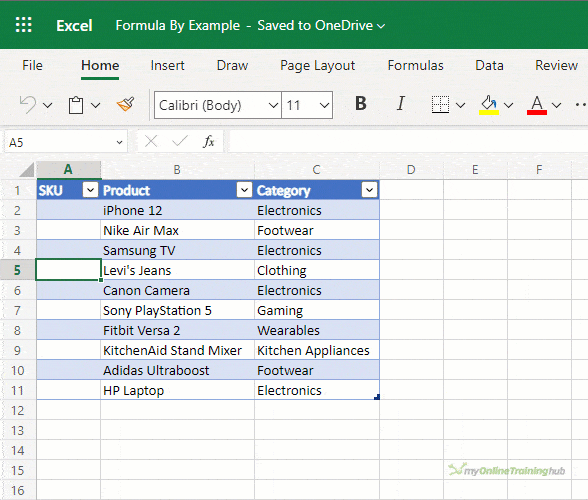Switch to the Review tab
This screenshot has width=588, height=500.
(556, 65)
